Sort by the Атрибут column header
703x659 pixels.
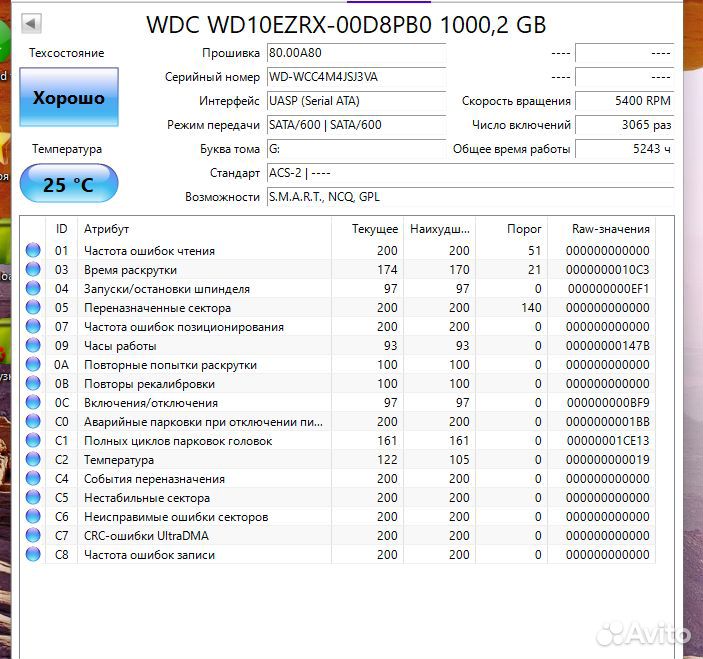coord(204,229)
